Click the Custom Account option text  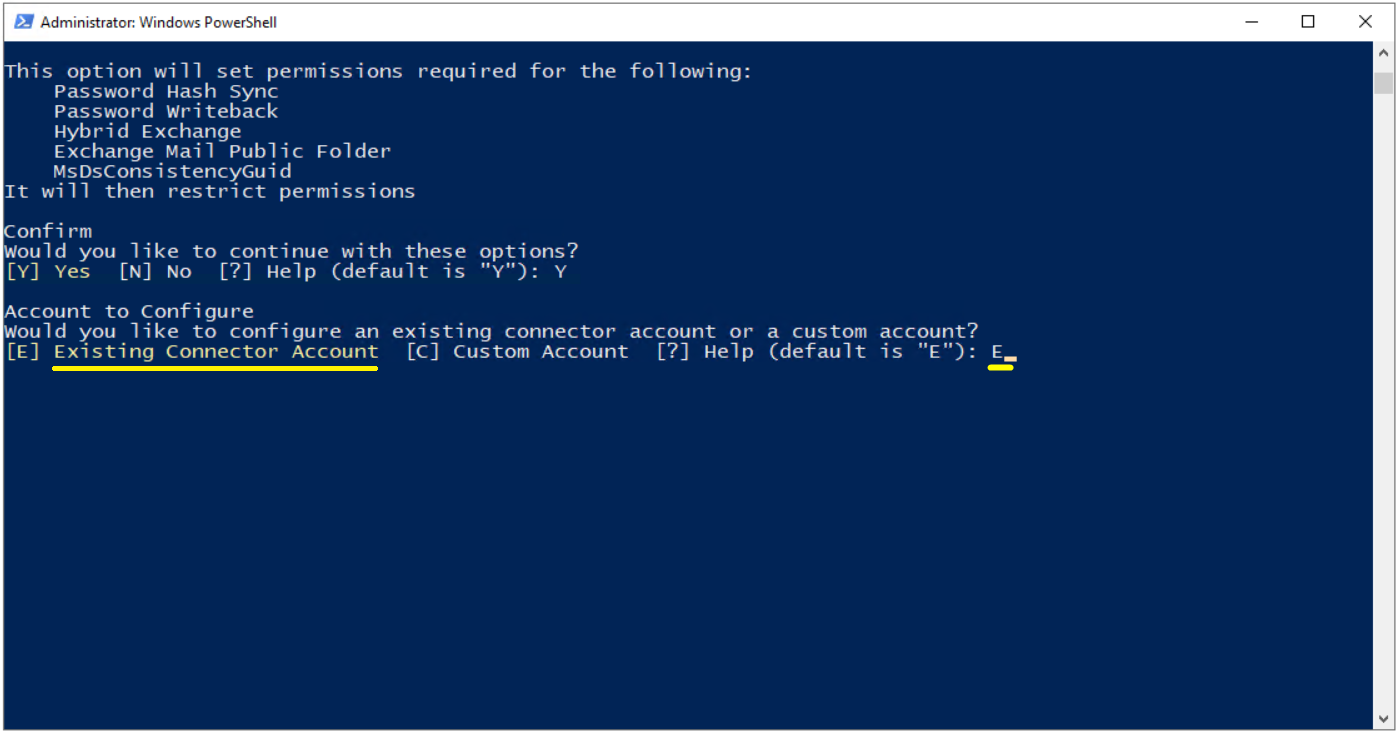click(541, 352)
